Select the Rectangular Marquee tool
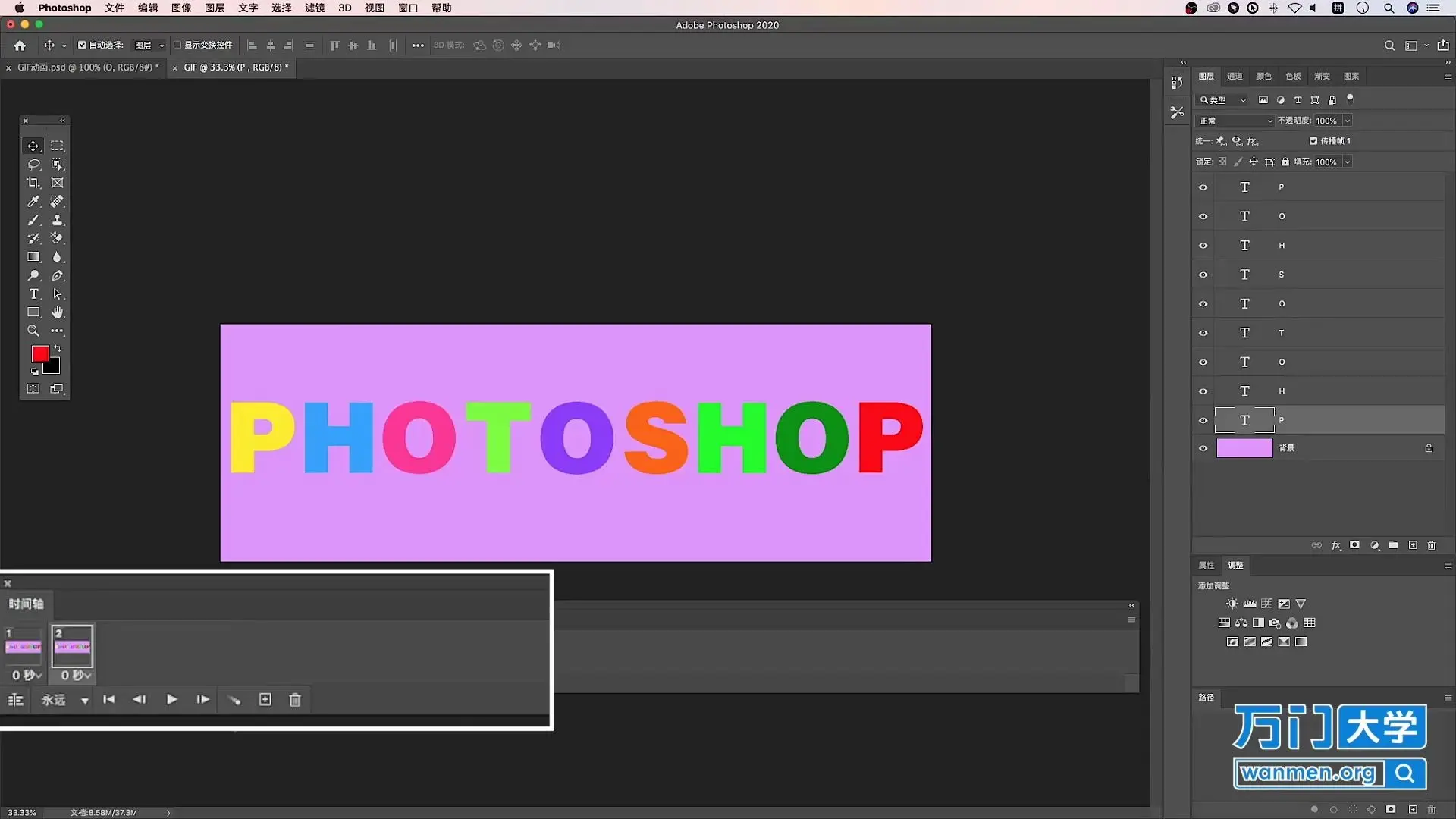 pos(57,146)
